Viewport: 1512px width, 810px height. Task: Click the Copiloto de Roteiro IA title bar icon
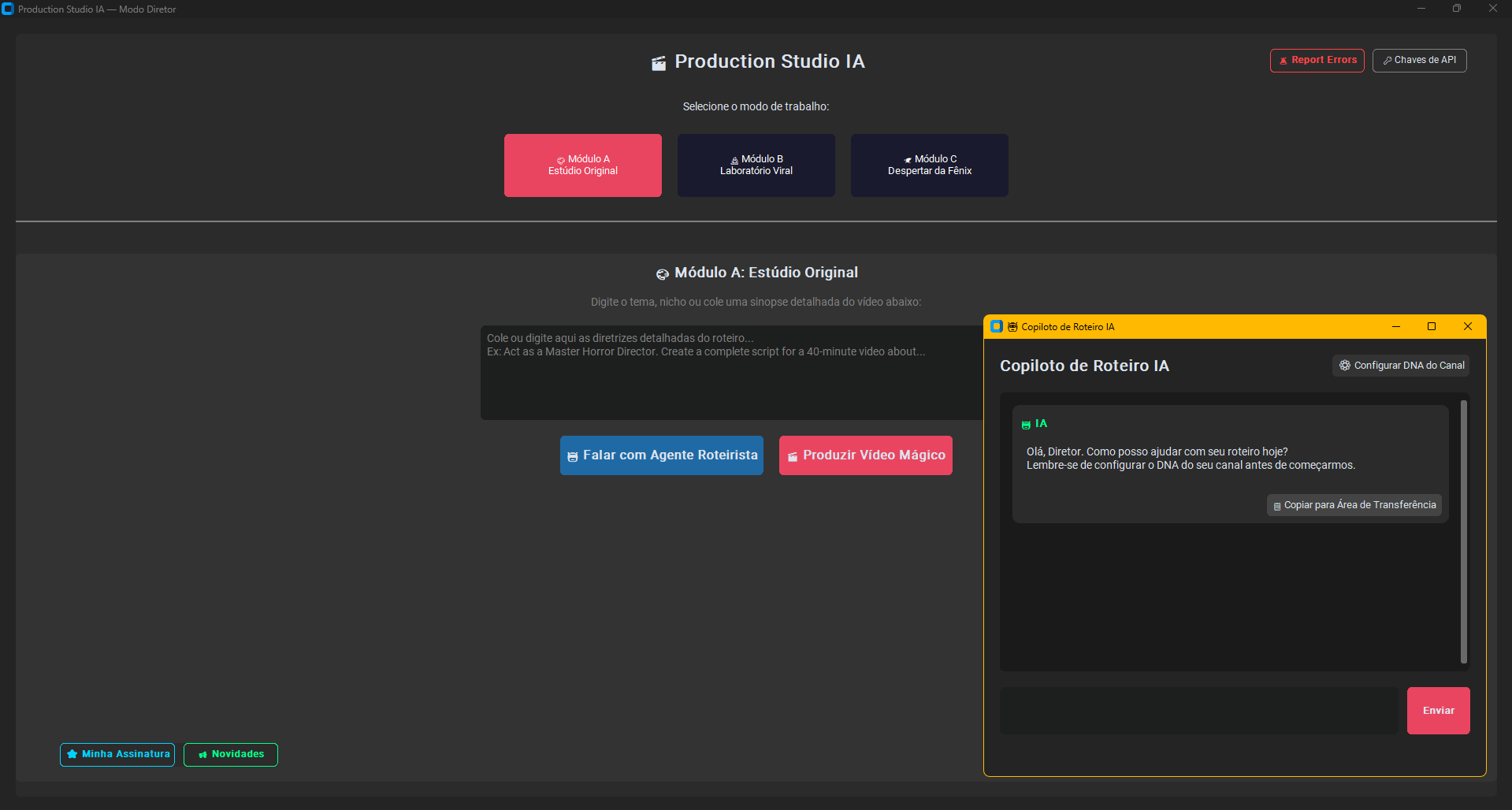tap(997, 326)
